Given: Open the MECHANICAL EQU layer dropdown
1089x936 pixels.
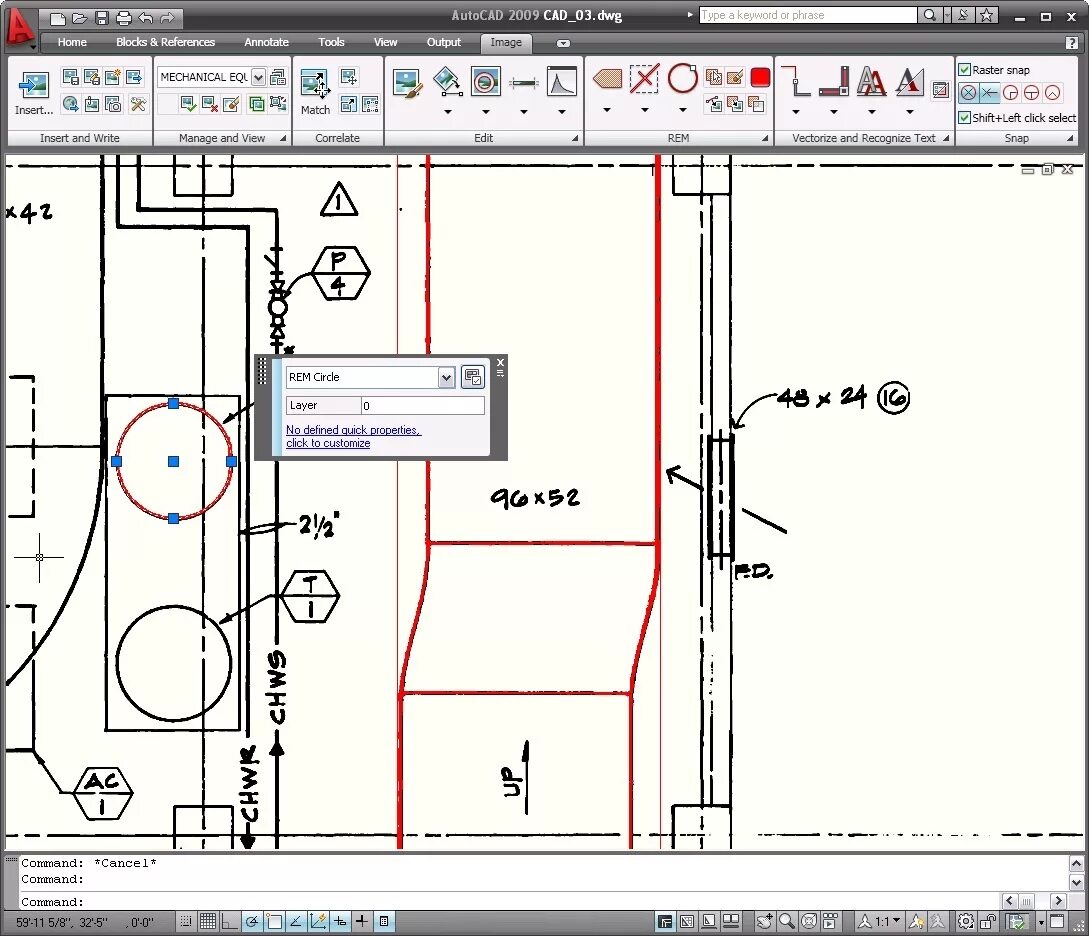Looking at the screenshot, I should 258,77.
